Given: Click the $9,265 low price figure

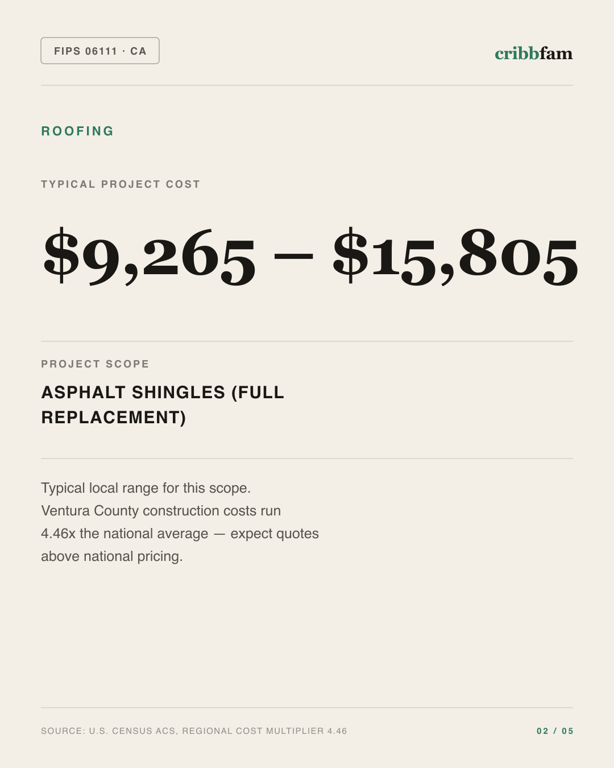Looking at the screenshot, I should tap(149, 256).
